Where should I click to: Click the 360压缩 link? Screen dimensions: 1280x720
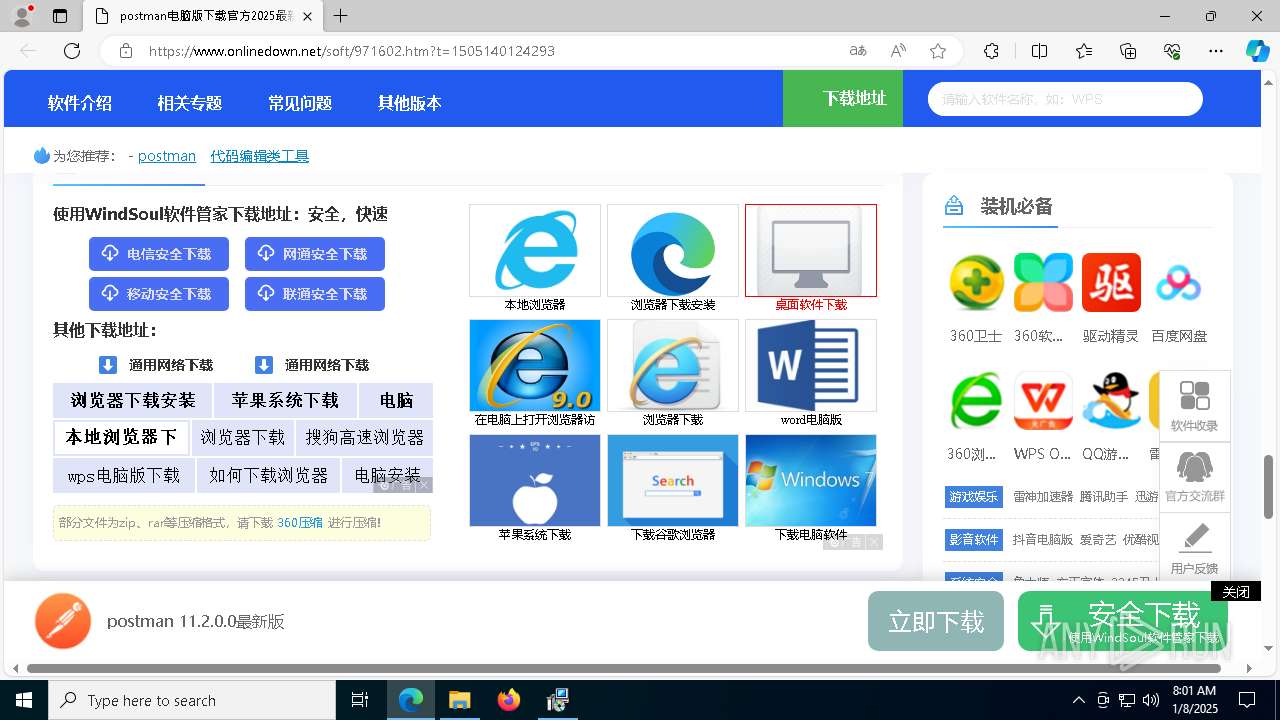coord(300,522)
